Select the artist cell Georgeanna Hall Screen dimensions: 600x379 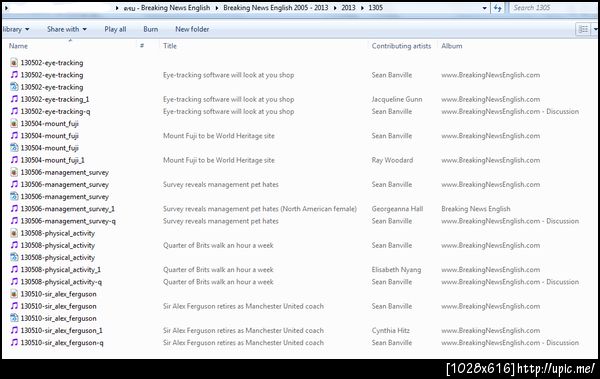pos(397,209)
